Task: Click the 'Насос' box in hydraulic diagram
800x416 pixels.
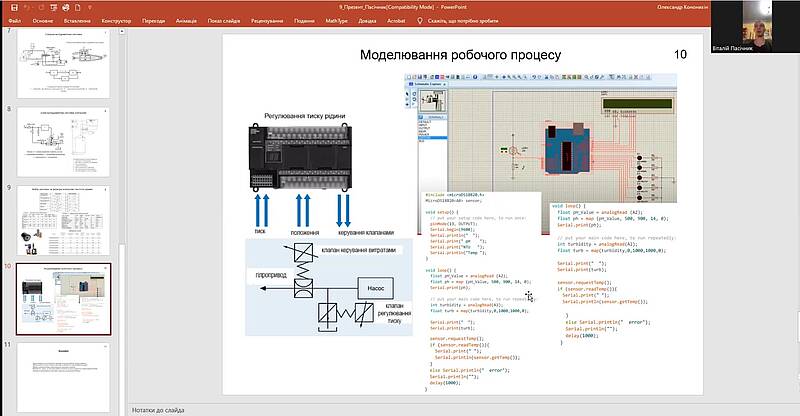Action: pyautogui.click(x=376, y=288)
